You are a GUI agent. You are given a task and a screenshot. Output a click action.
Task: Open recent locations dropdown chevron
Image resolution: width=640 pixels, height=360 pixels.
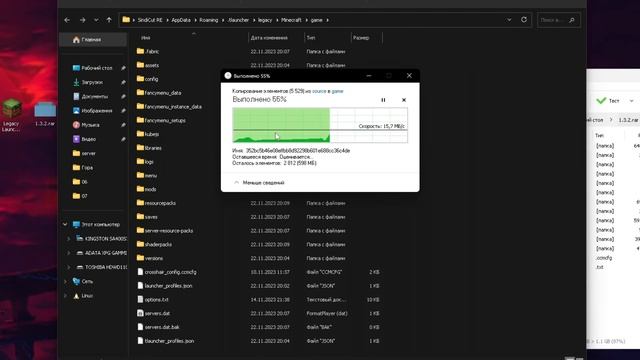click(x=96, y=20)
